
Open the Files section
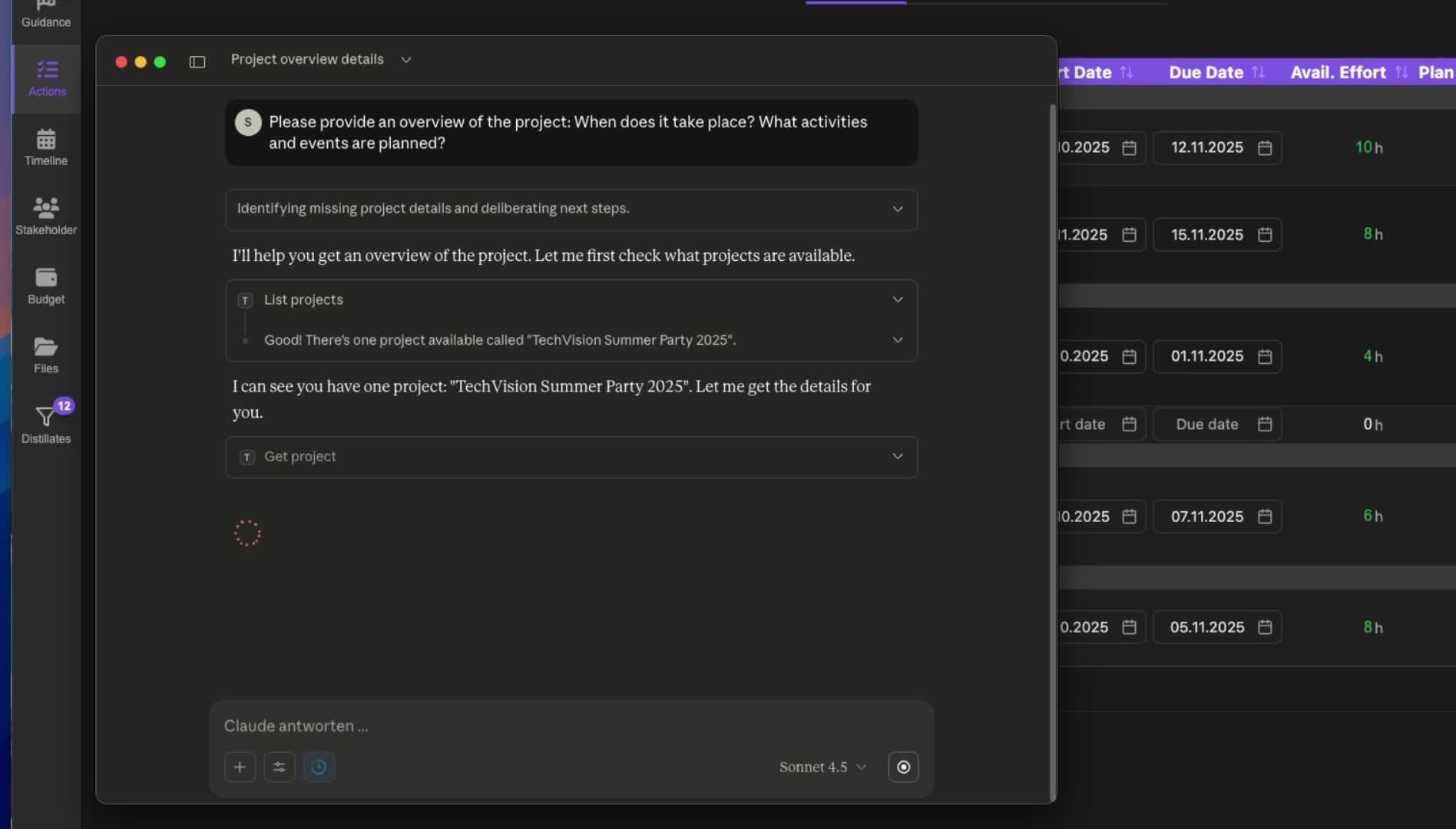46,355
